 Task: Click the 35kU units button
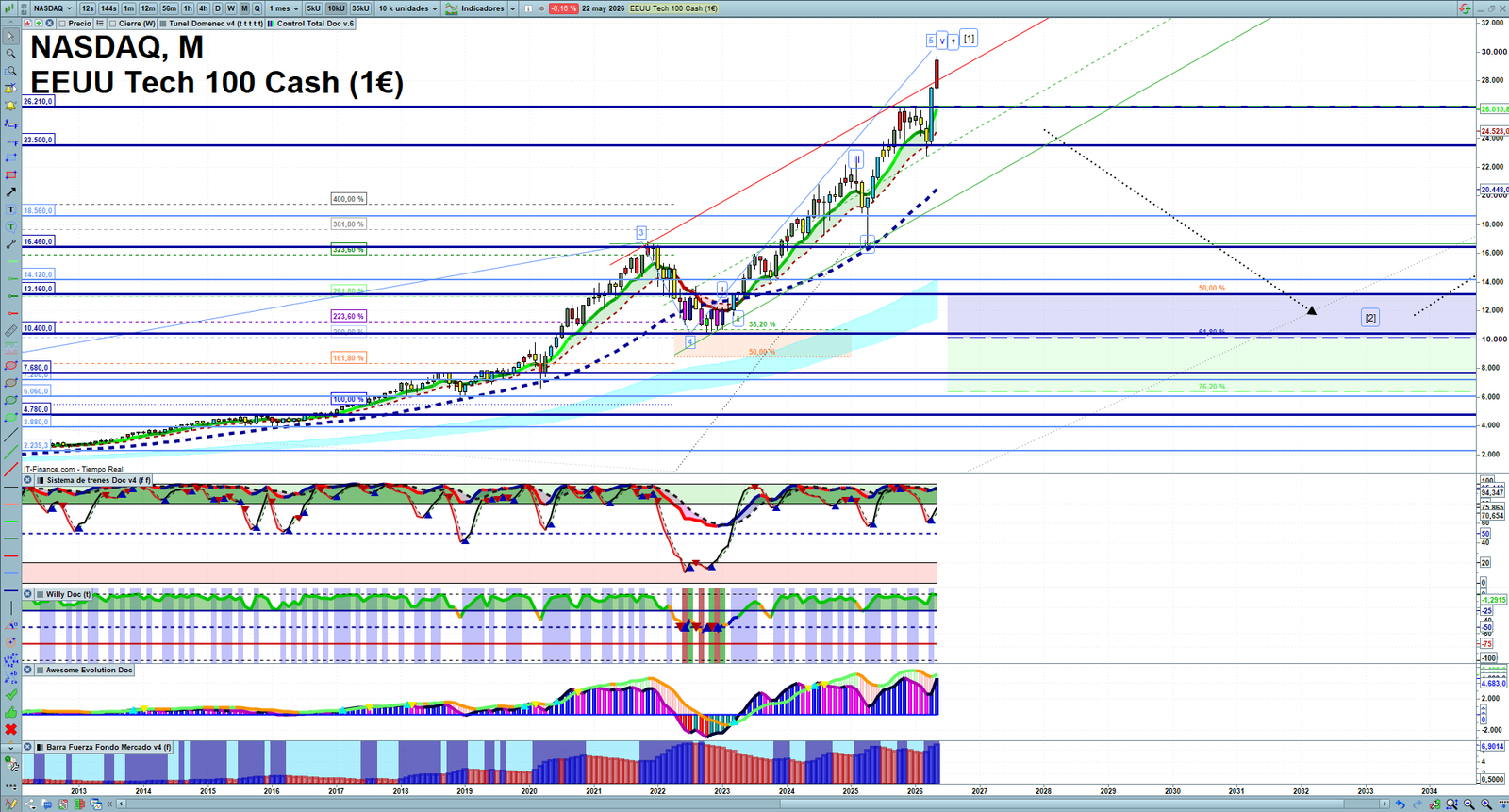(x=360, y=8)
